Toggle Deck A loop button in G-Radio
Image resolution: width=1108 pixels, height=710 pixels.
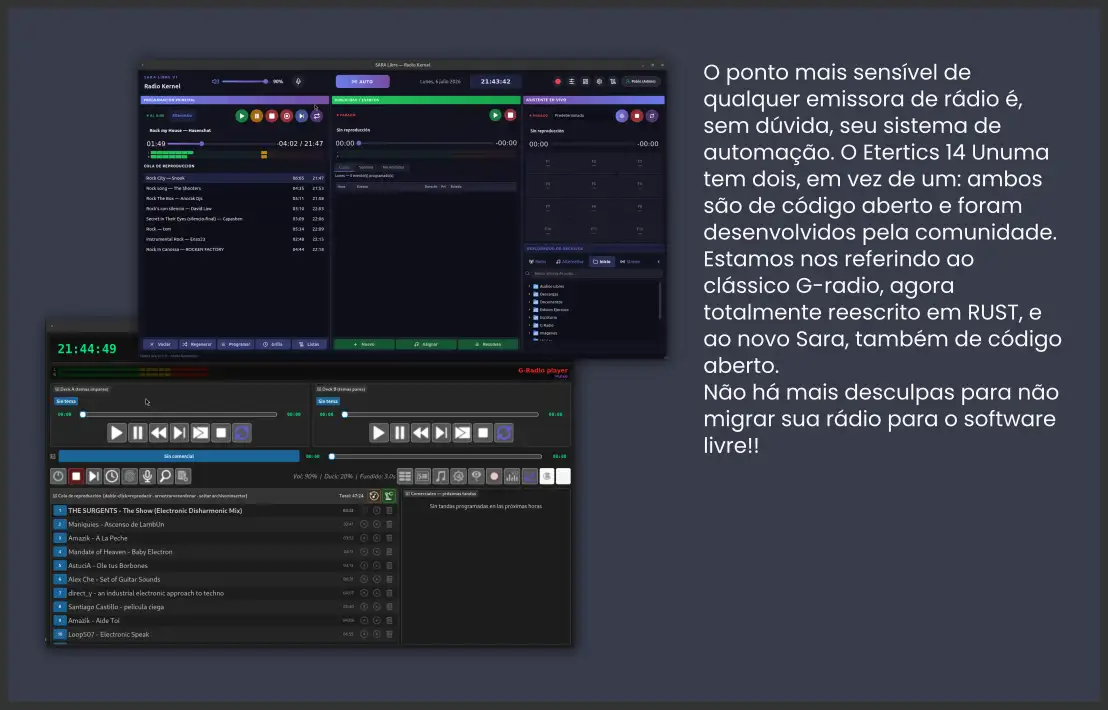[x=242, y=432]
